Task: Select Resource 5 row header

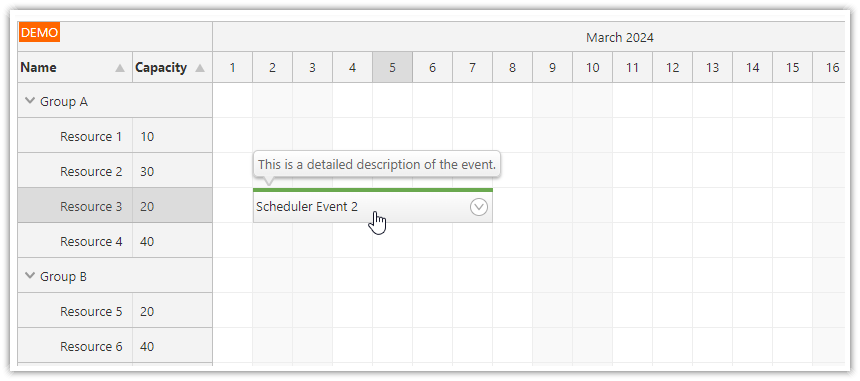Action: pos(75,311)
